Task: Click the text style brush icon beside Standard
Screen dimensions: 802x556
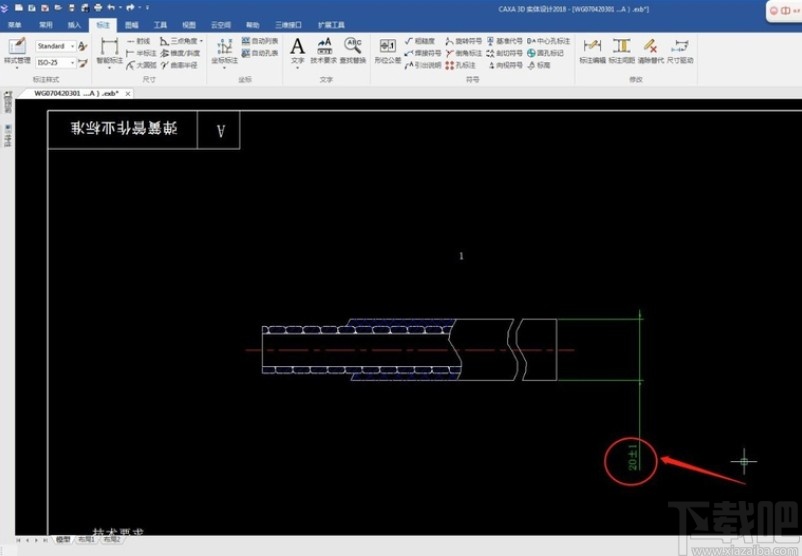Action: tap(82, 46)
